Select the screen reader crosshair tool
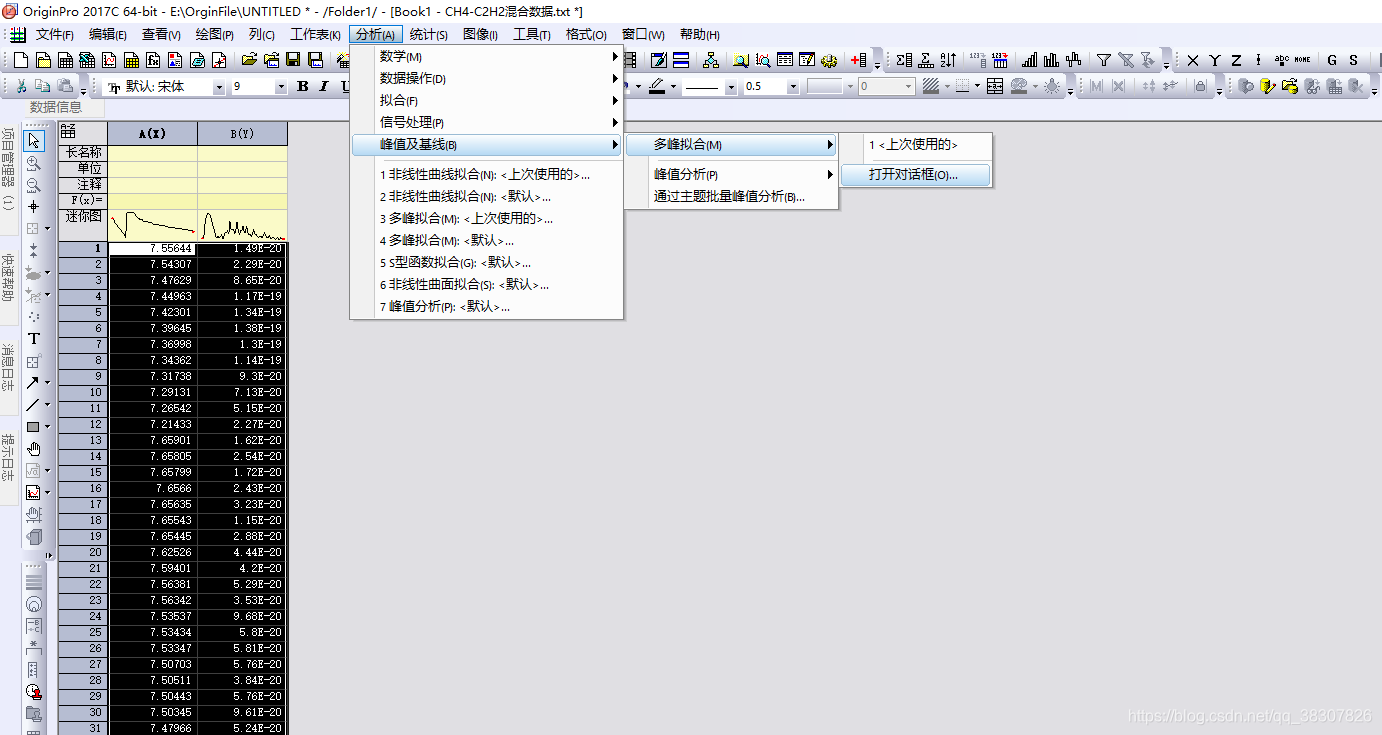 pyautogui.click(x=34, y=207)
